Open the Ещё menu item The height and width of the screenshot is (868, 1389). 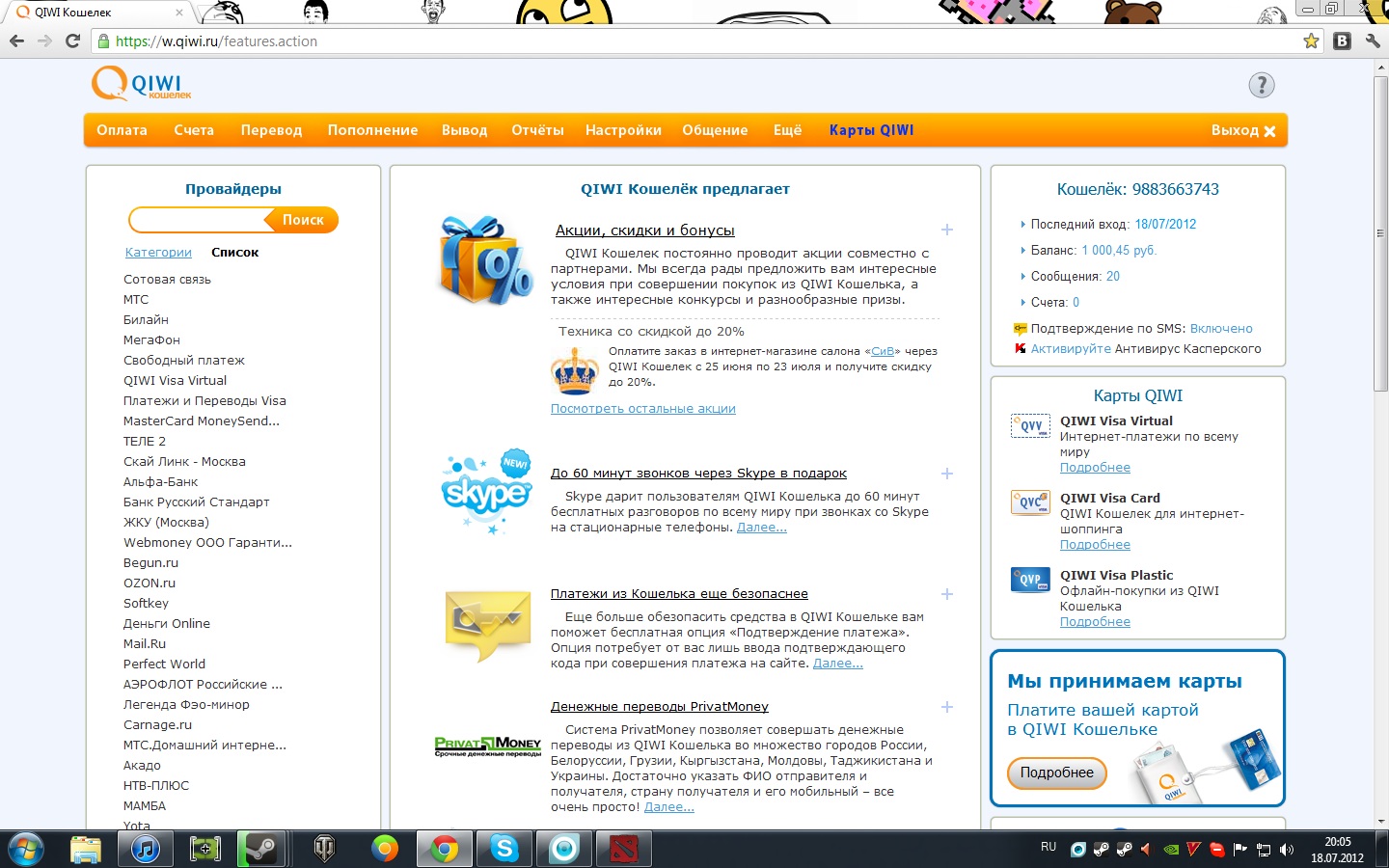point(787,130)
